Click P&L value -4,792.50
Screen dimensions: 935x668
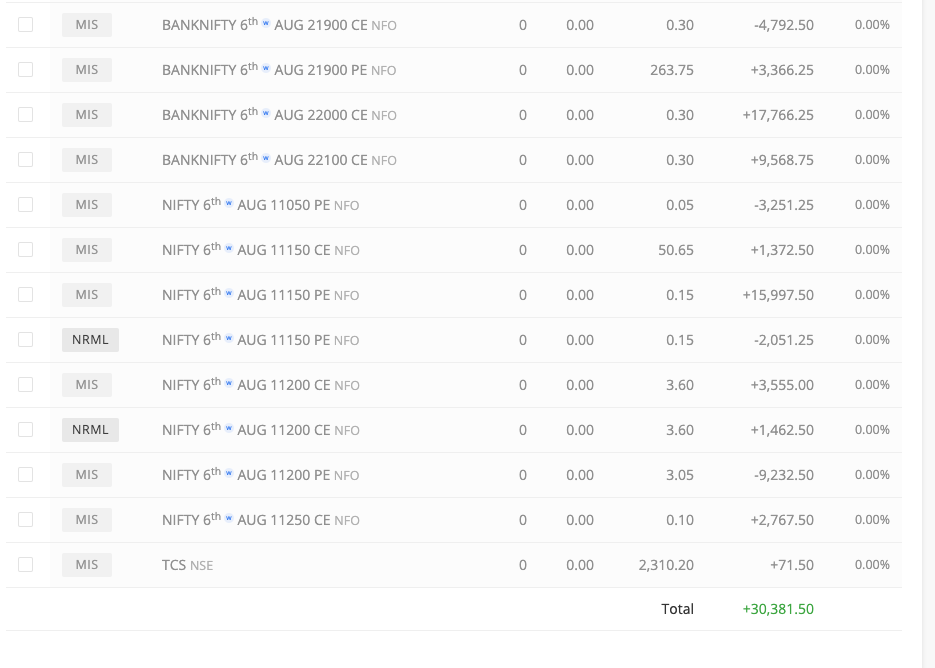[x=784, y=25]
